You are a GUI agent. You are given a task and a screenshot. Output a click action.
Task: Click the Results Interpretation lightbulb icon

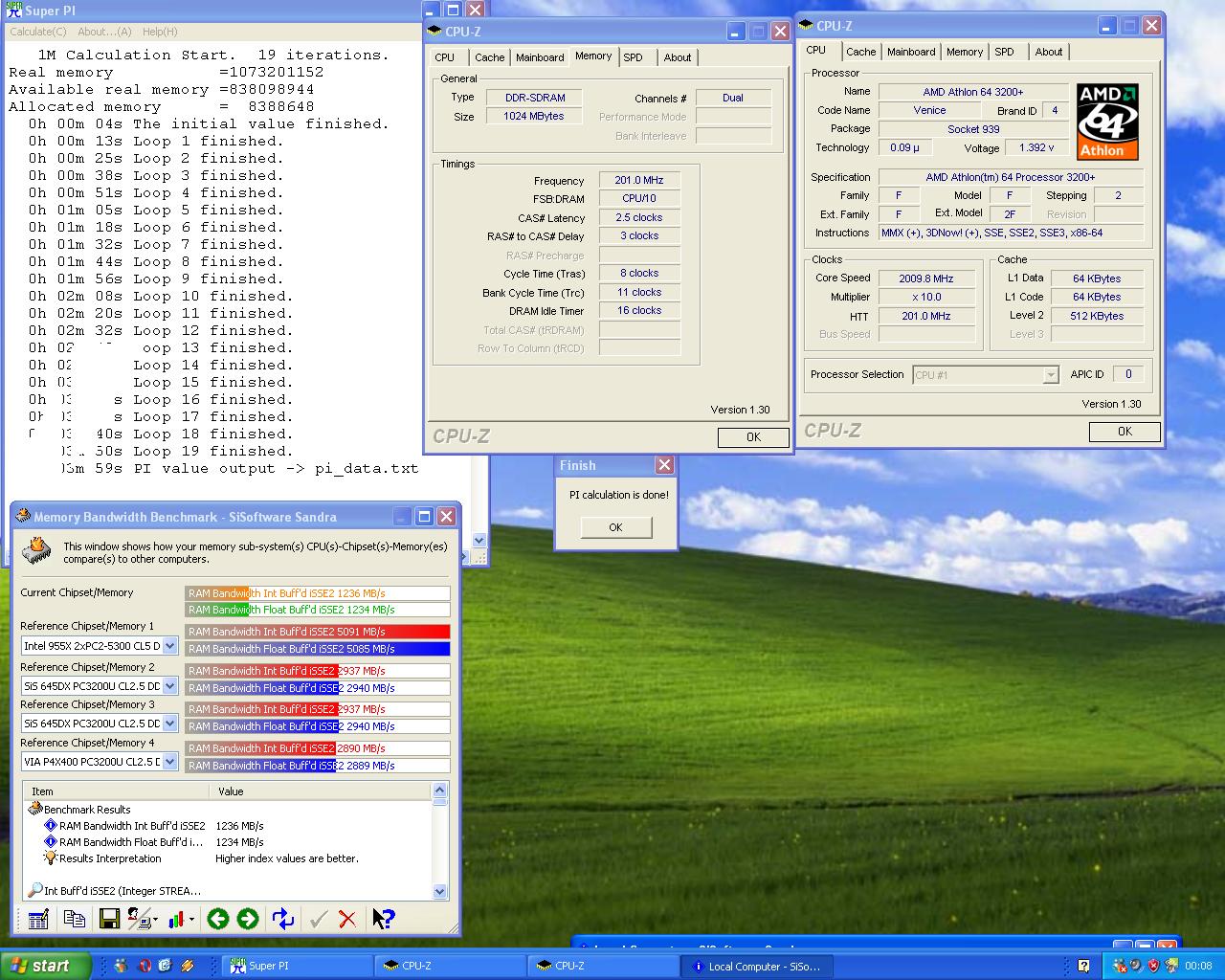click(x=51, y=858)
